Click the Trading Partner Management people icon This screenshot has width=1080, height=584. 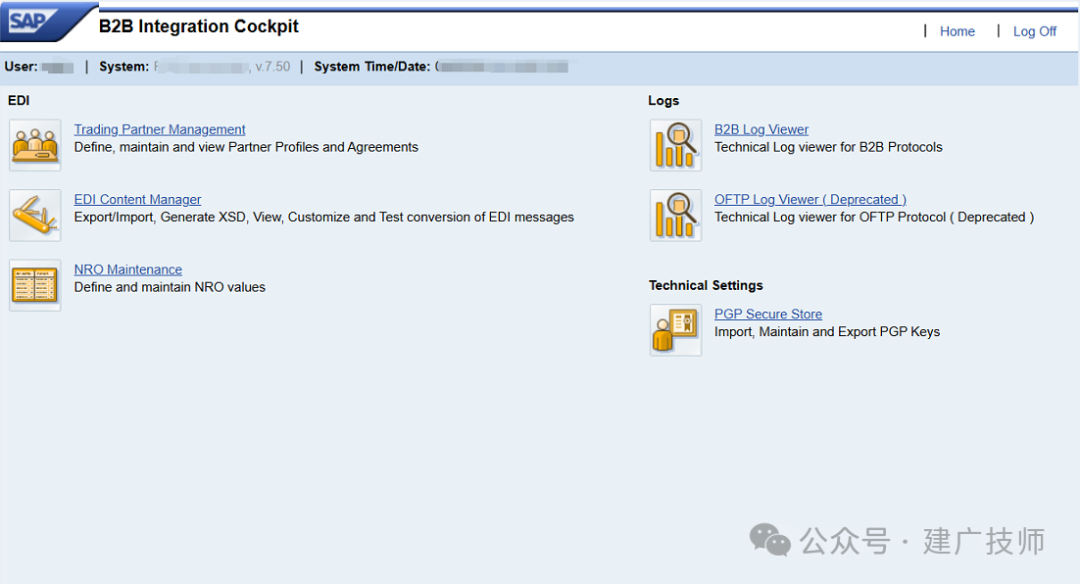click(x=35, y=145)
